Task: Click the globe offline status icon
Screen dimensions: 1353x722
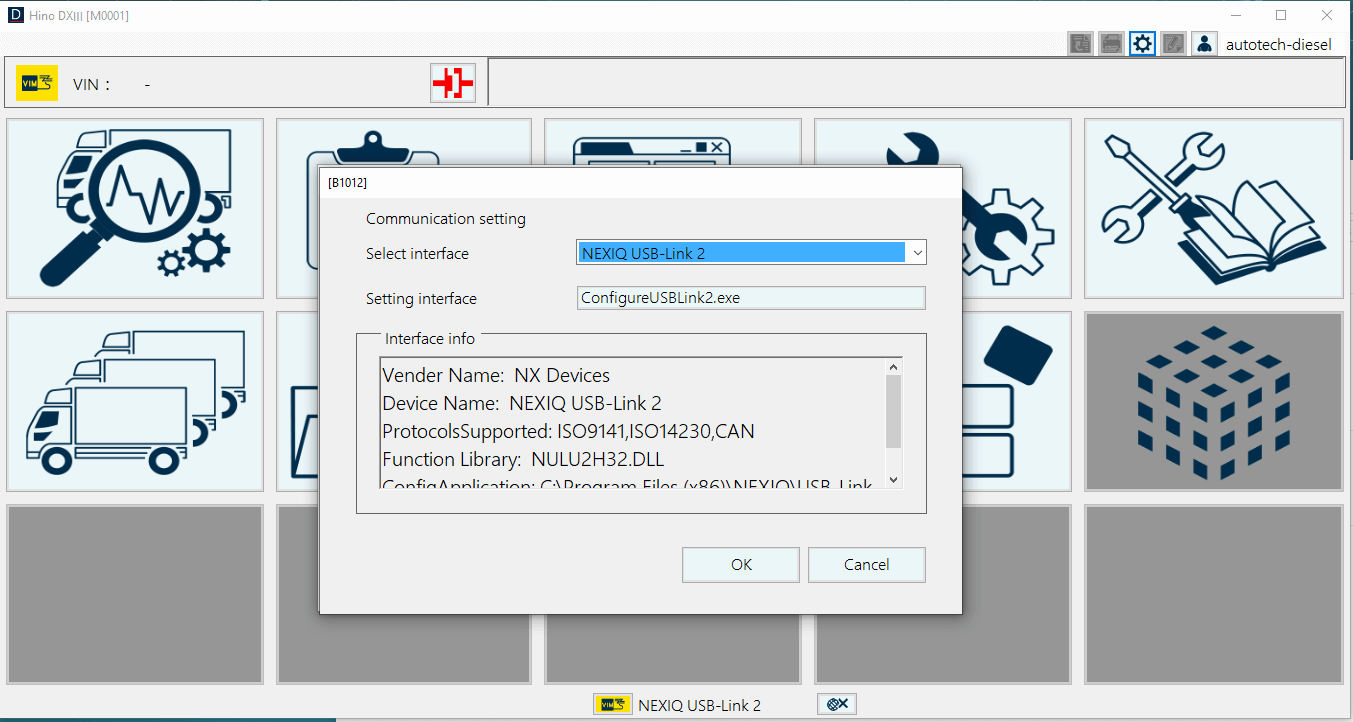Action: (x=837, y=704)
